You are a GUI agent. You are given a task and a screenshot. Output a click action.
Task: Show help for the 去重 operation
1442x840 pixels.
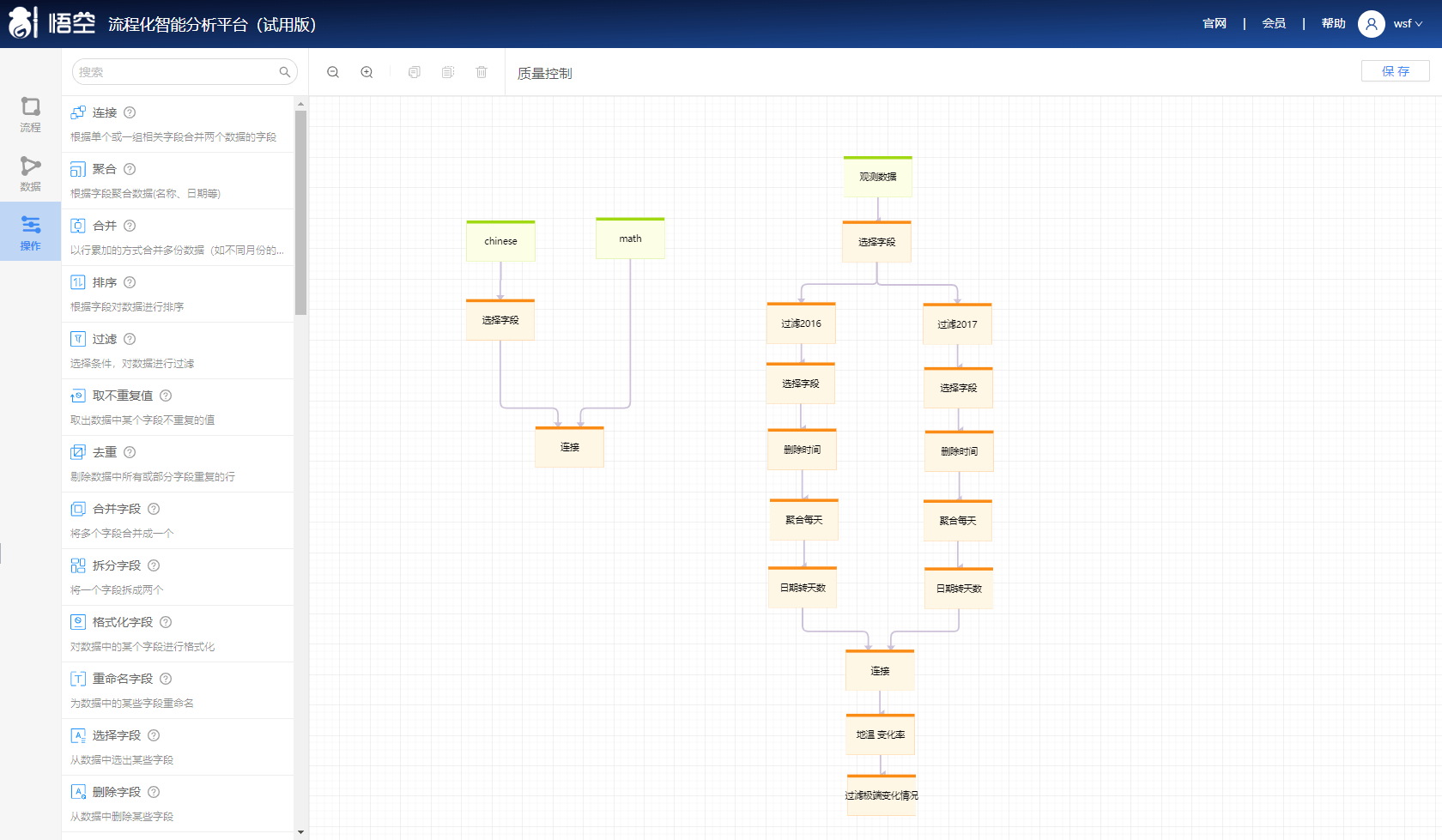pyautogui.click(x=130, y=452)
